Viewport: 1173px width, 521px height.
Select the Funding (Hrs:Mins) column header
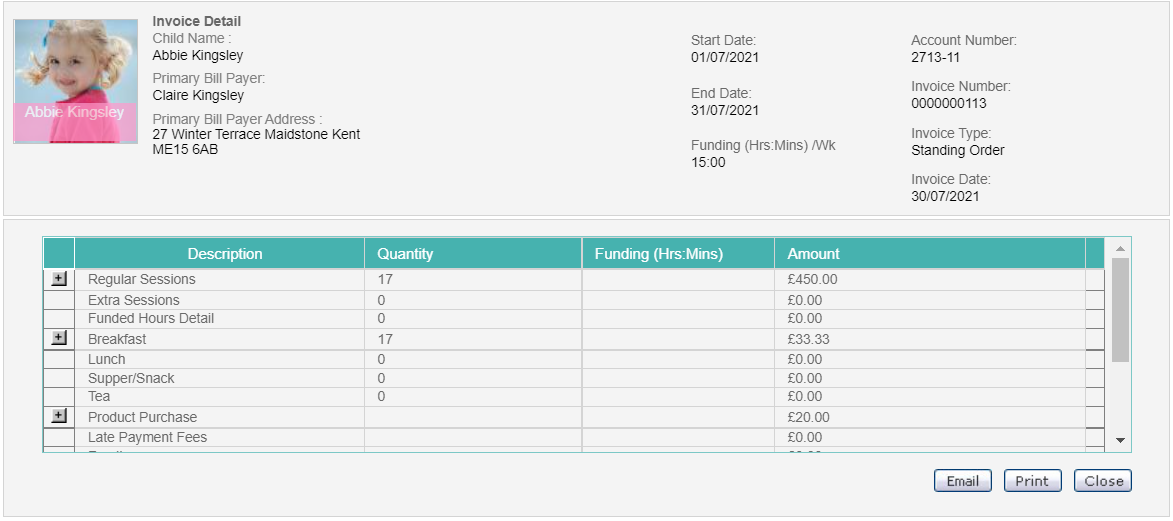click(679, 254)
